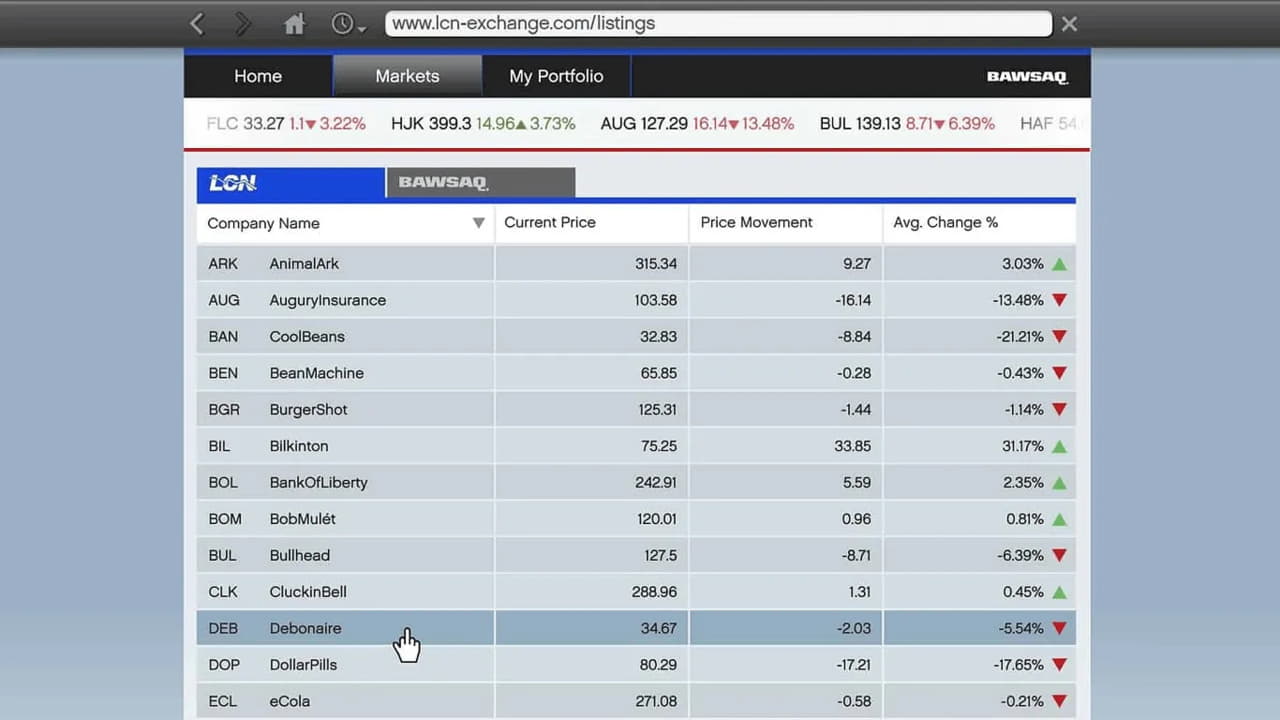1280x720 pixels.
Task: Select the LCN exchange tab
Action: (290, 182)
